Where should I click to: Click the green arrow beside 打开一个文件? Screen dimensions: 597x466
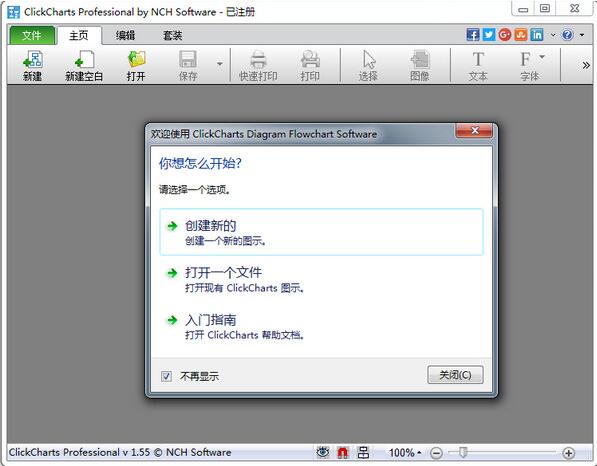point(172,273)
